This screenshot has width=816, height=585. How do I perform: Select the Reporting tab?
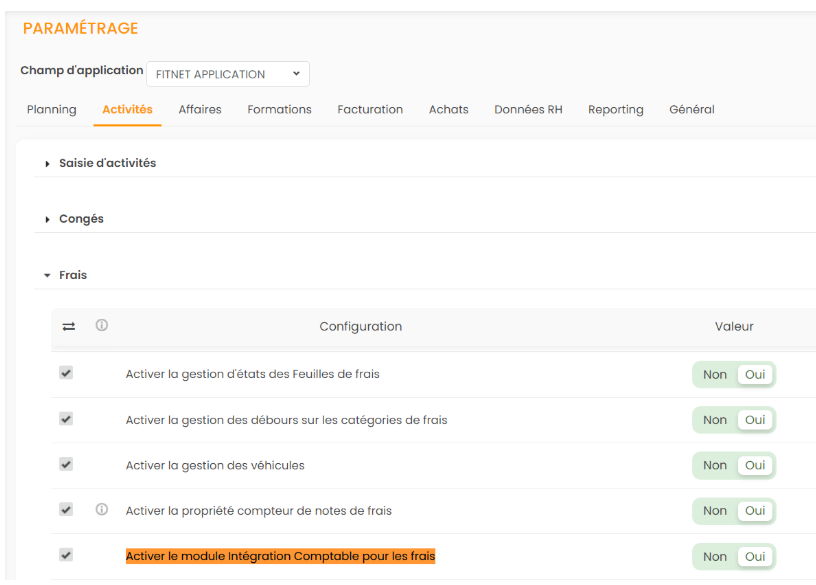[x=615, y=110]
